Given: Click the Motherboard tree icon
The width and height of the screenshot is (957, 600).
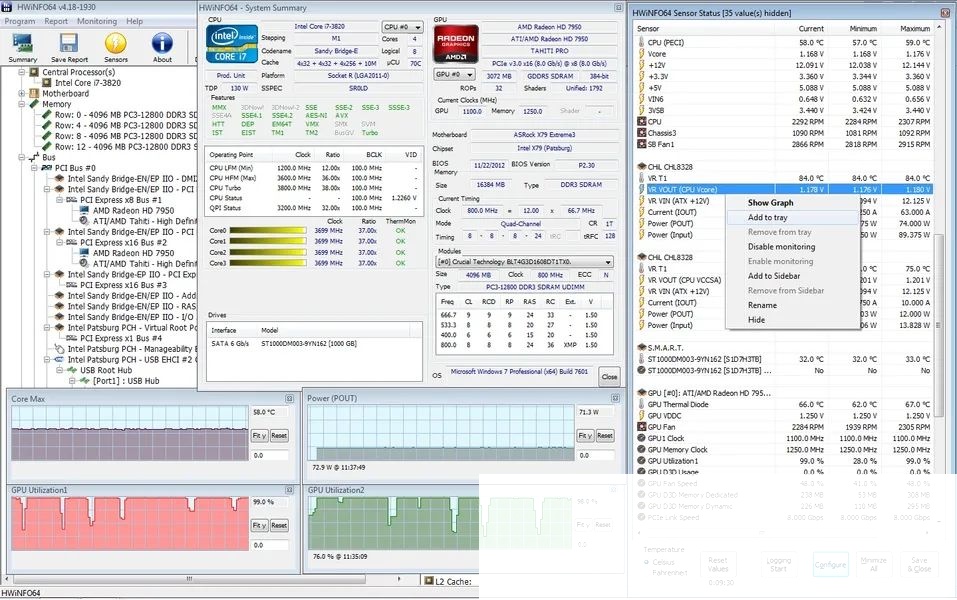Looking at the screenshot, I should pos(35,93).
